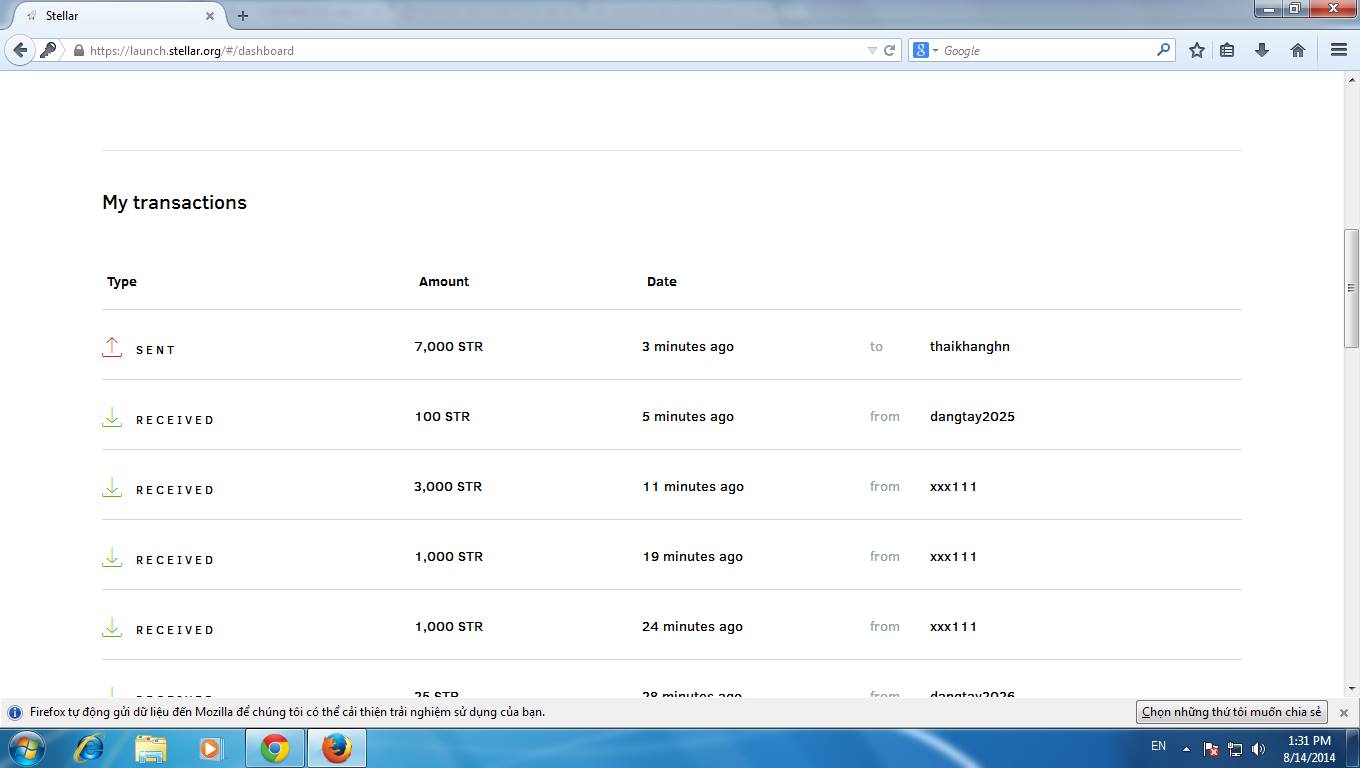Open the URL history dropdown arrow
The height and width of the screenshot is (768, 1360).
click(872, 50)
